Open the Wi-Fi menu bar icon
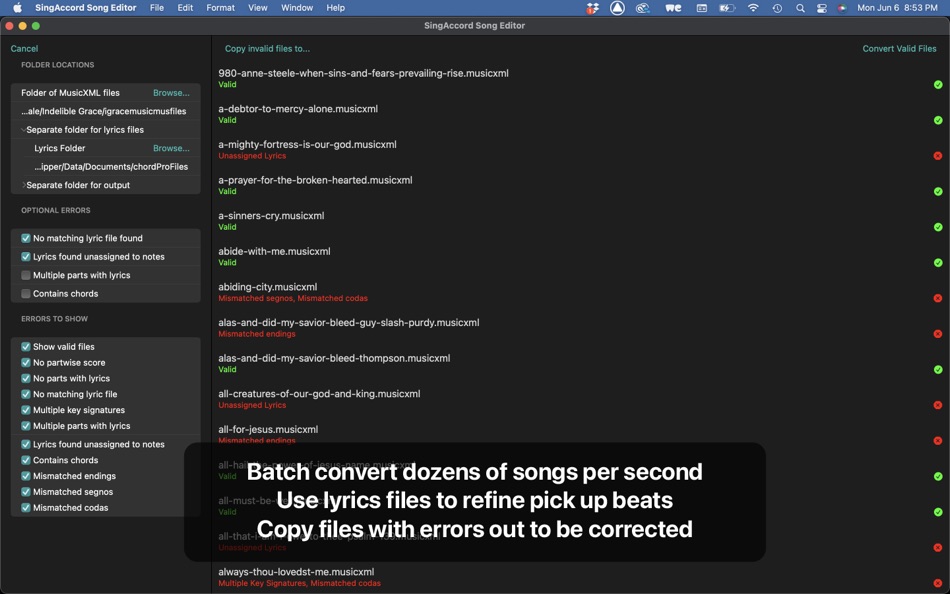Image resolution: width=950 pixels, height=594 pixels. pos(753,8)
